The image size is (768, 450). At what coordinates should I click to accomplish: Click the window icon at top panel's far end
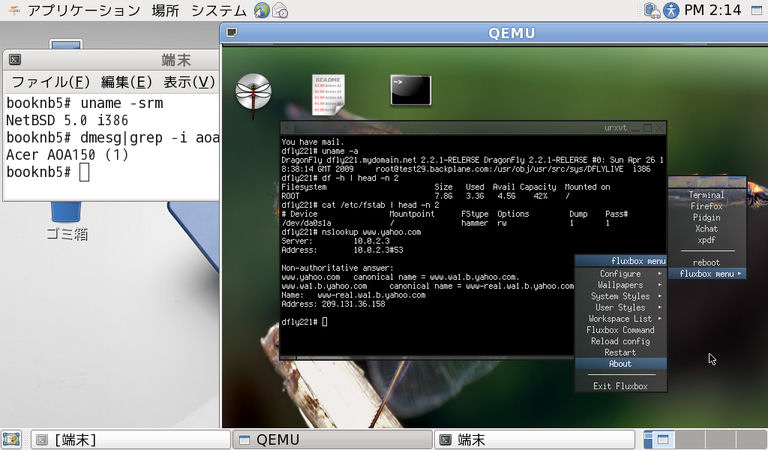[x=757, y=10]
